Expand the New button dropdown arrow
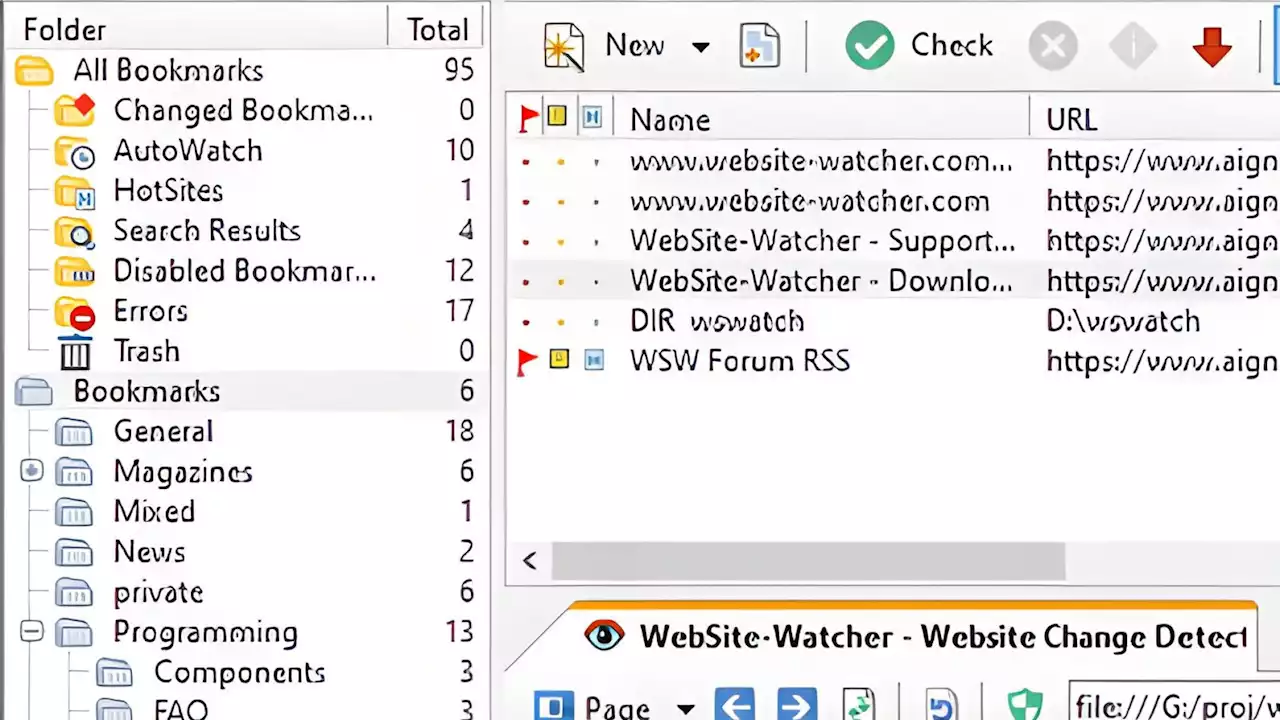This screenshot has height=720, width=1280. [700, 47]
